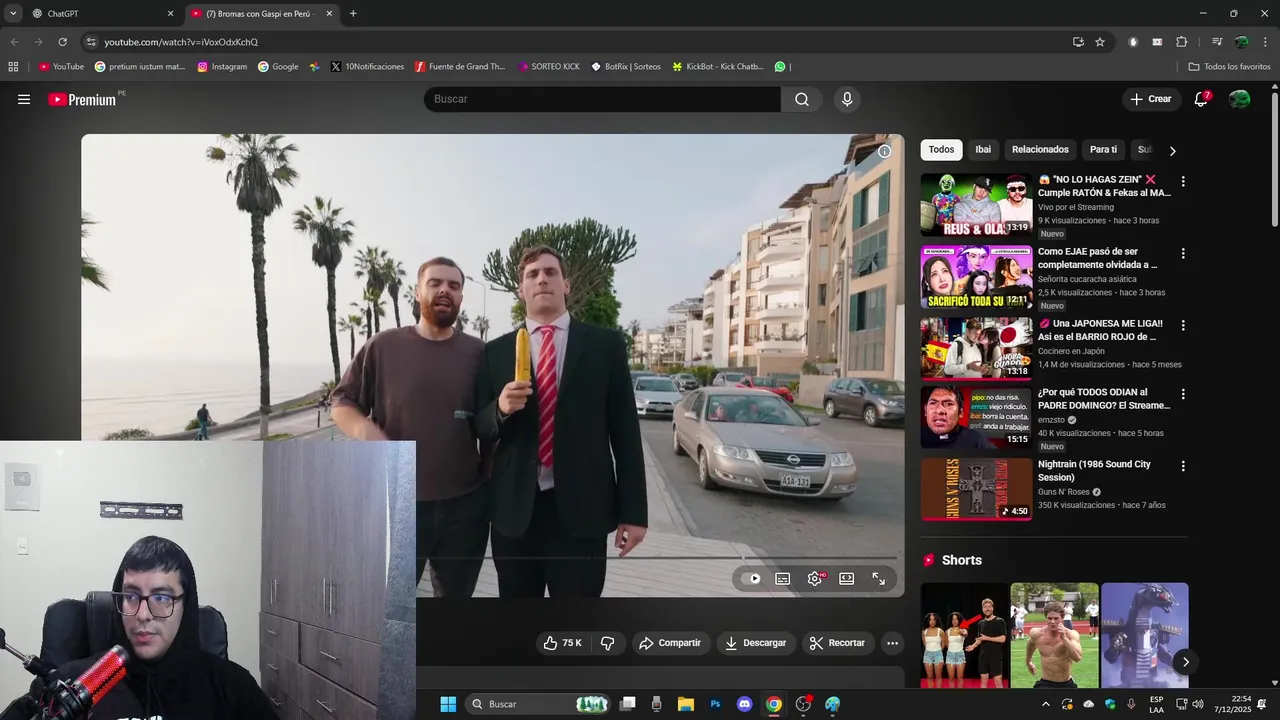Open PADRE DOMINGO video title link
1280x720 pixels.
[1103, 399]
